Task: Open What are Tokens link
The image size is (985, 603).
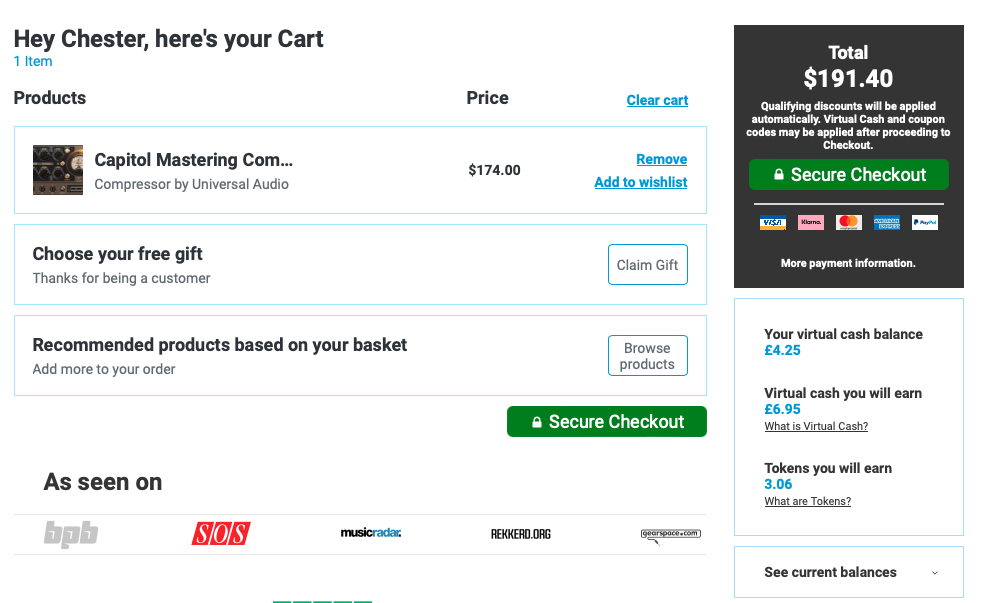Action: click(808, 501)
